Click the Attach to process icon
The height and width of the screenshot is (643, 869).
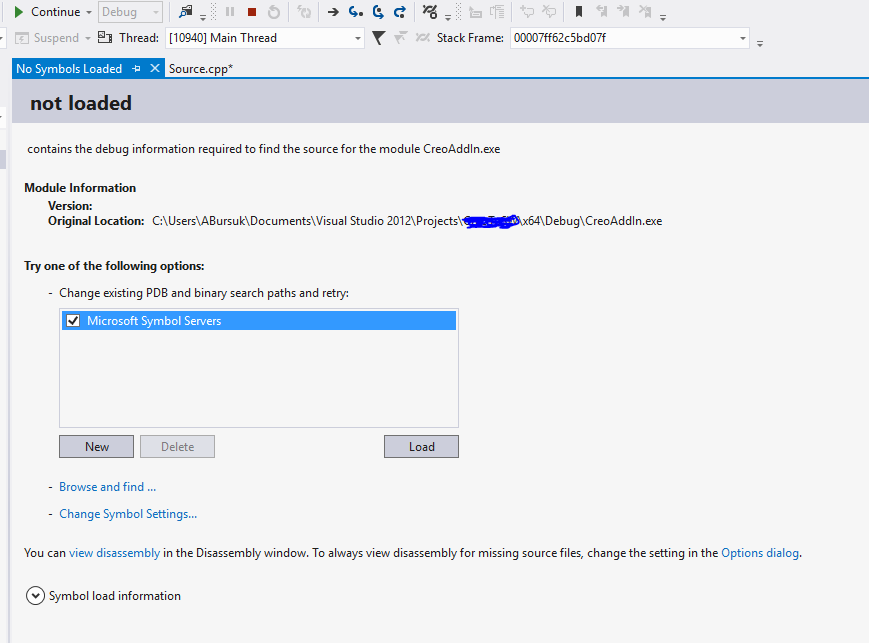[186, 12]
